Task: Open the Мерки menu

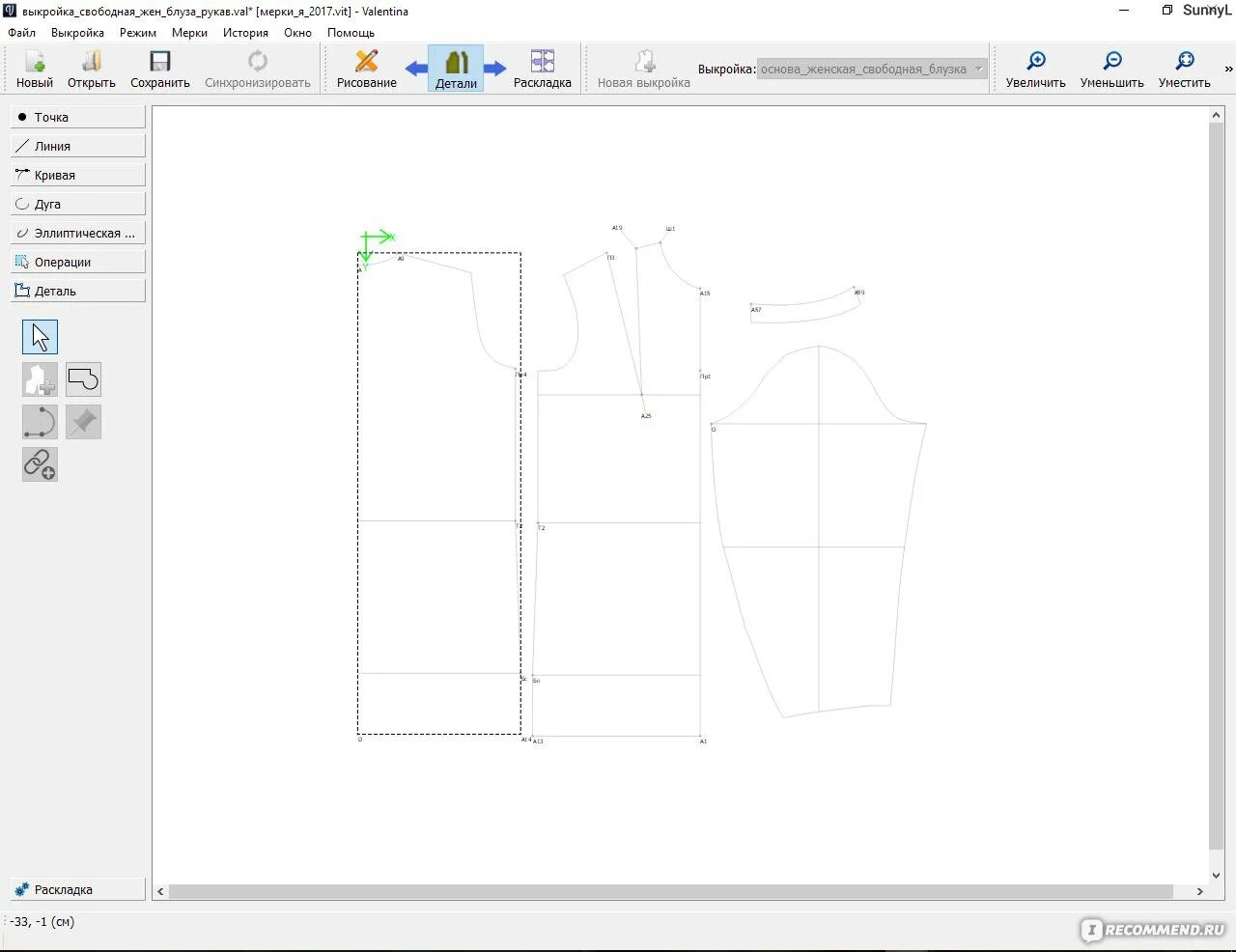Action: (189, 33)
